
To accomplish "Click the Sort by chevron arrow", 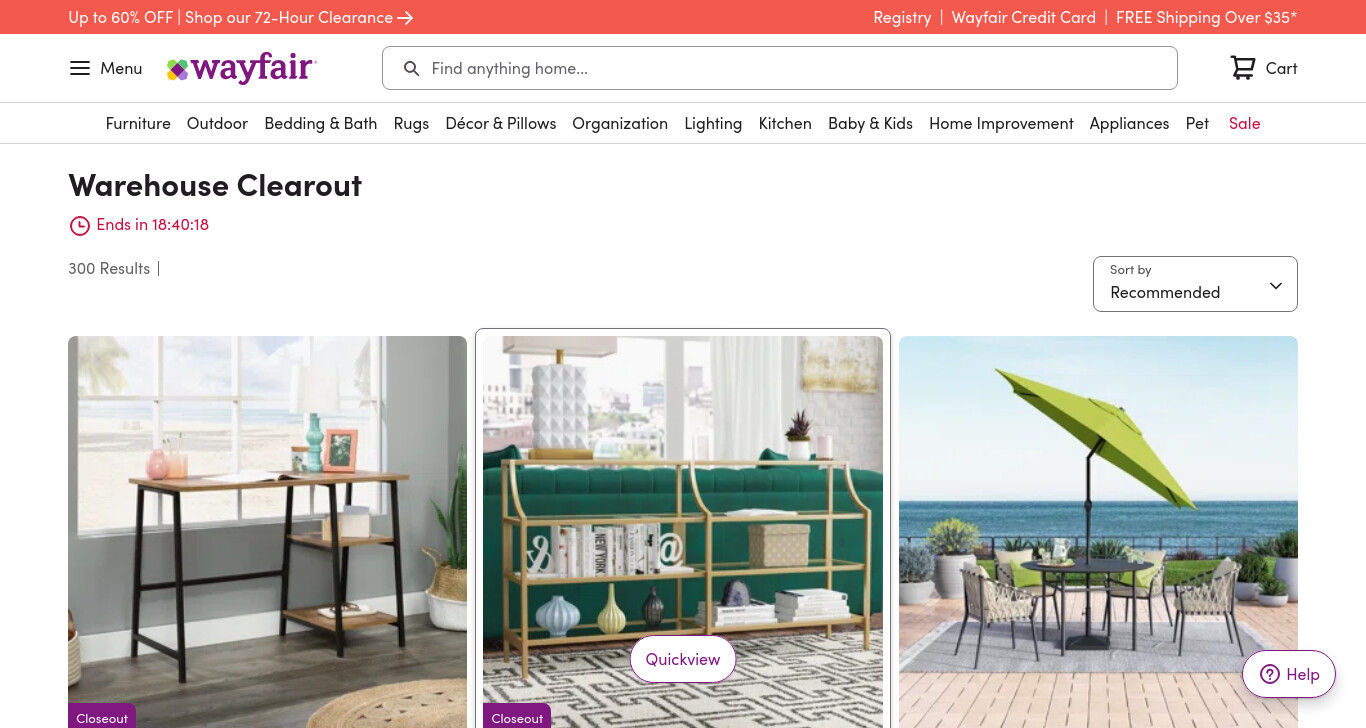I will click(x=1276, y=286).
